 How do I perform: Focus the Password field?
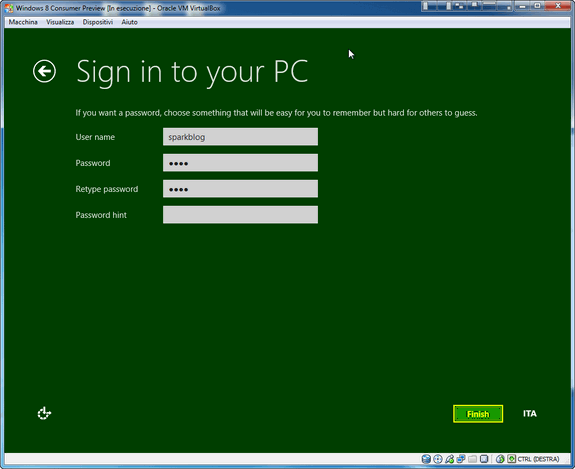[240, 163]
